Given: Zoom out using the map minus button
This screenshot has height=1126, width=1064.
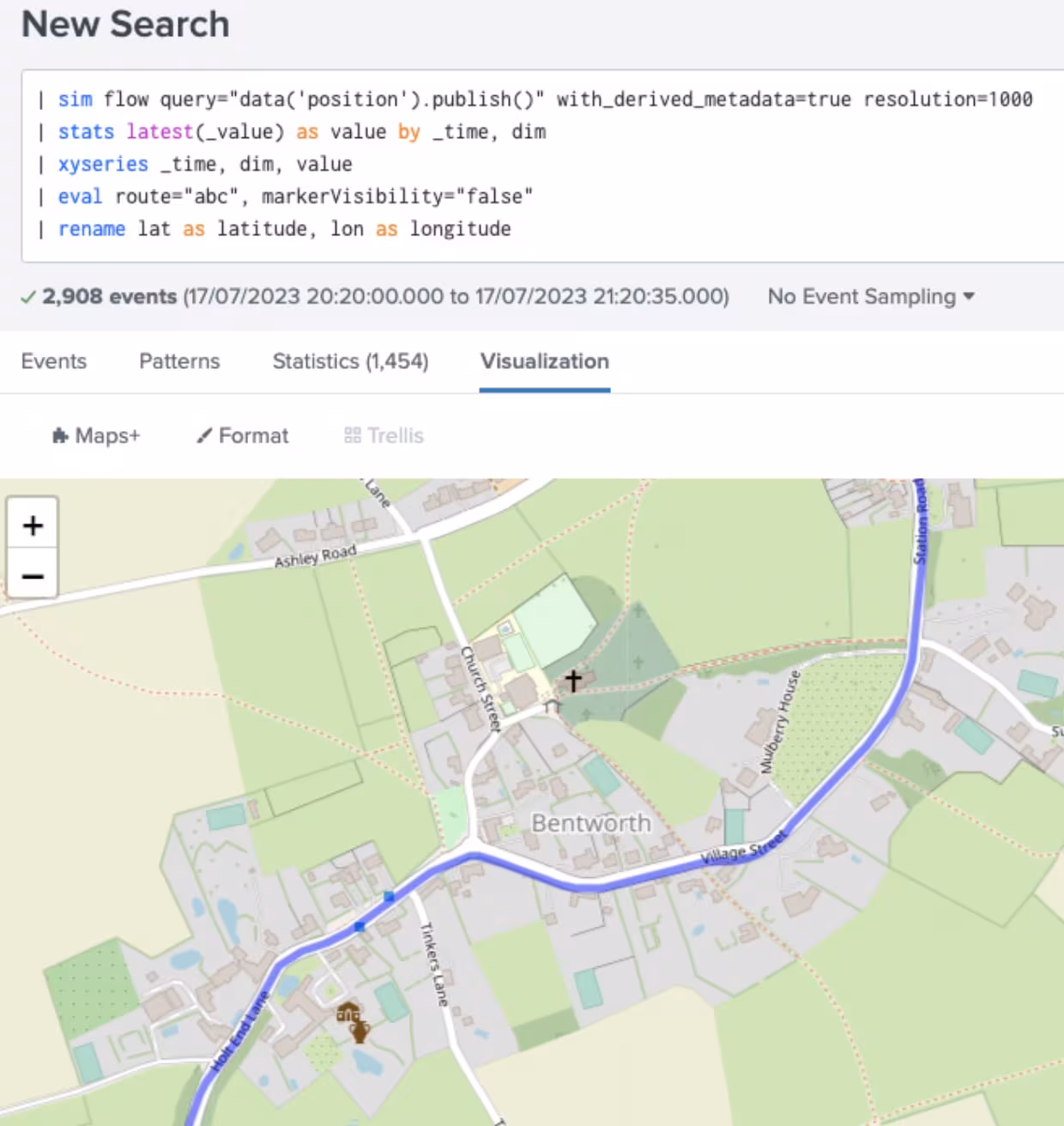Looking at the screenshot, I should [33, 575].
